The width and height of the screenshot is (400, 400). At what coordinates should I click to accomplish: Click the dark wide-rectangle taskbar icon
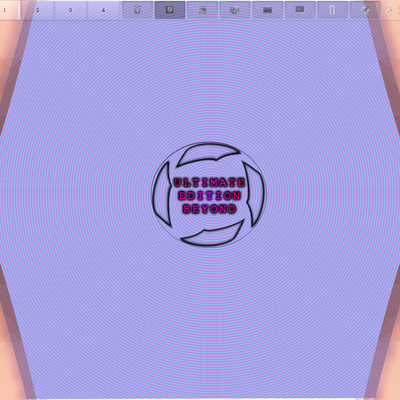click(x=267, y=10)
